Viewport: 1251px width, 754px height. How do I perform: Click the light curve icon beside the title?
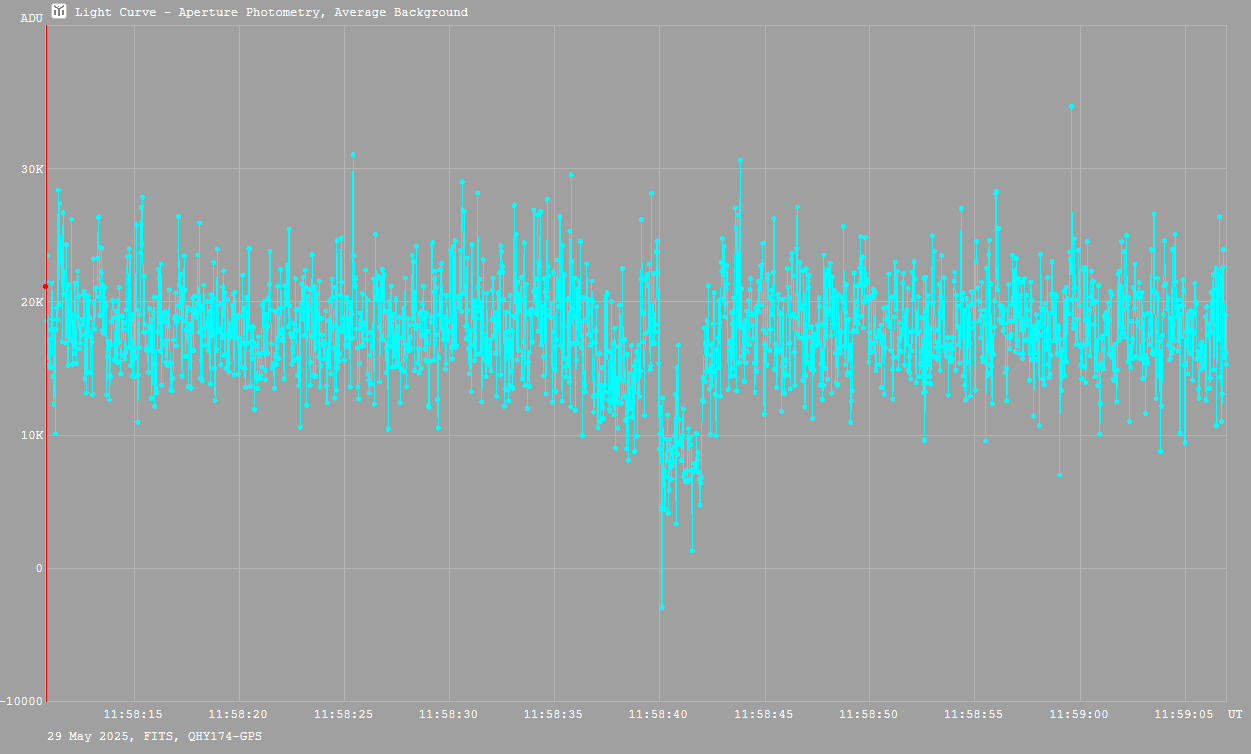tap(59, 12)
